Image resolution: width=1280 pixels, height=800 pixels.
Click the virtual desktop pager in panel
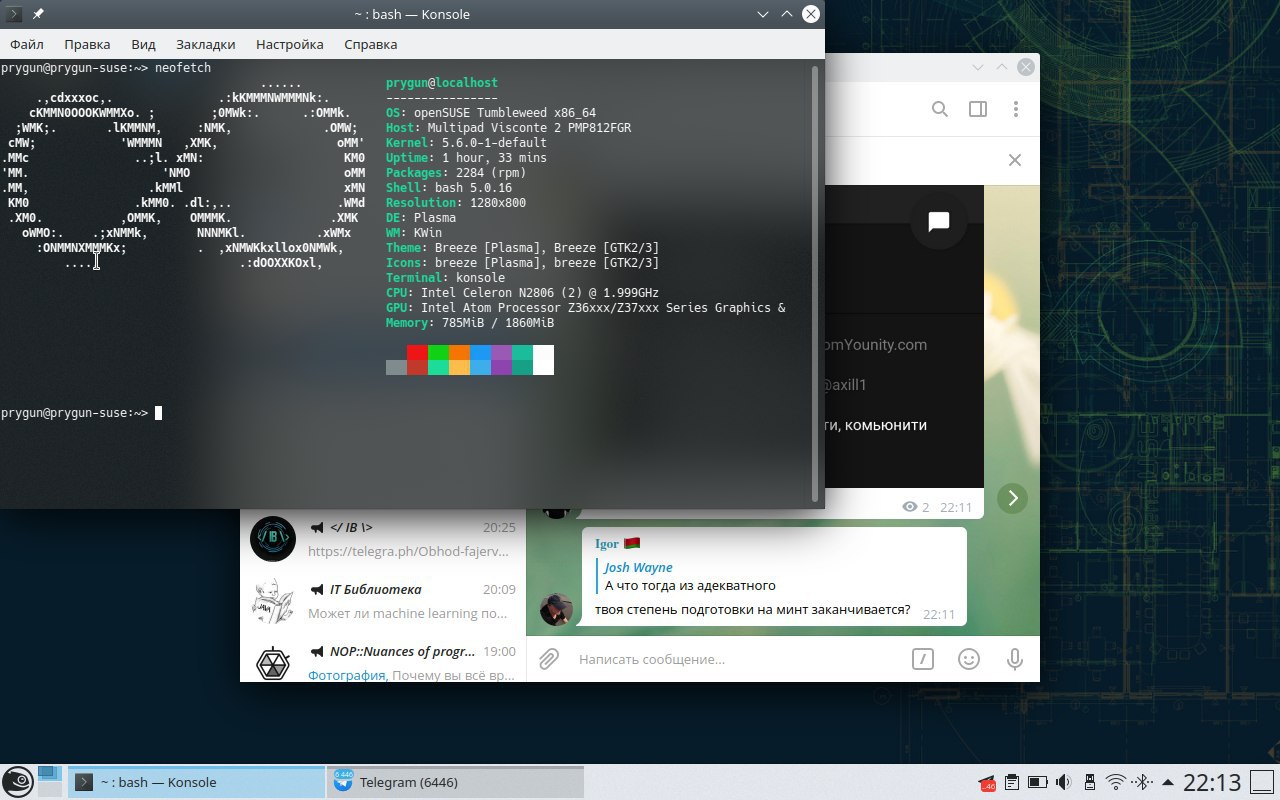(x=50, y=782)
